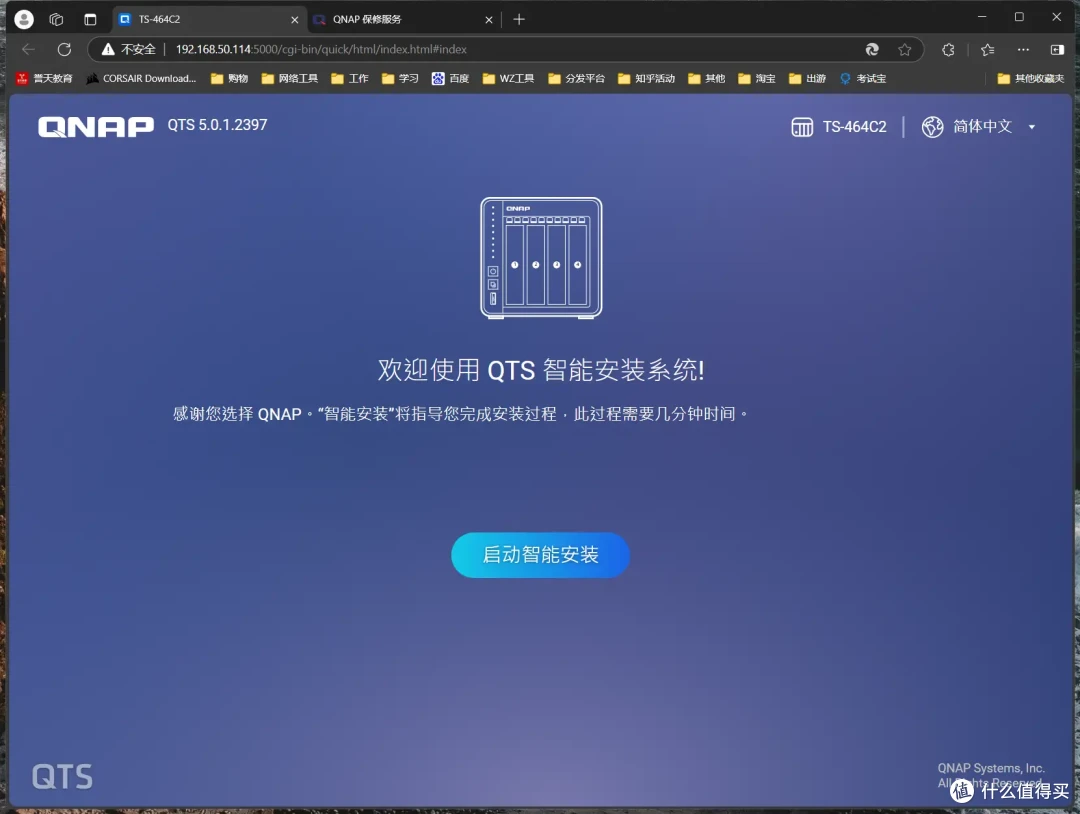1080x814 pixels.
Task: Click the QNAP logo
Action: (96, 127)
